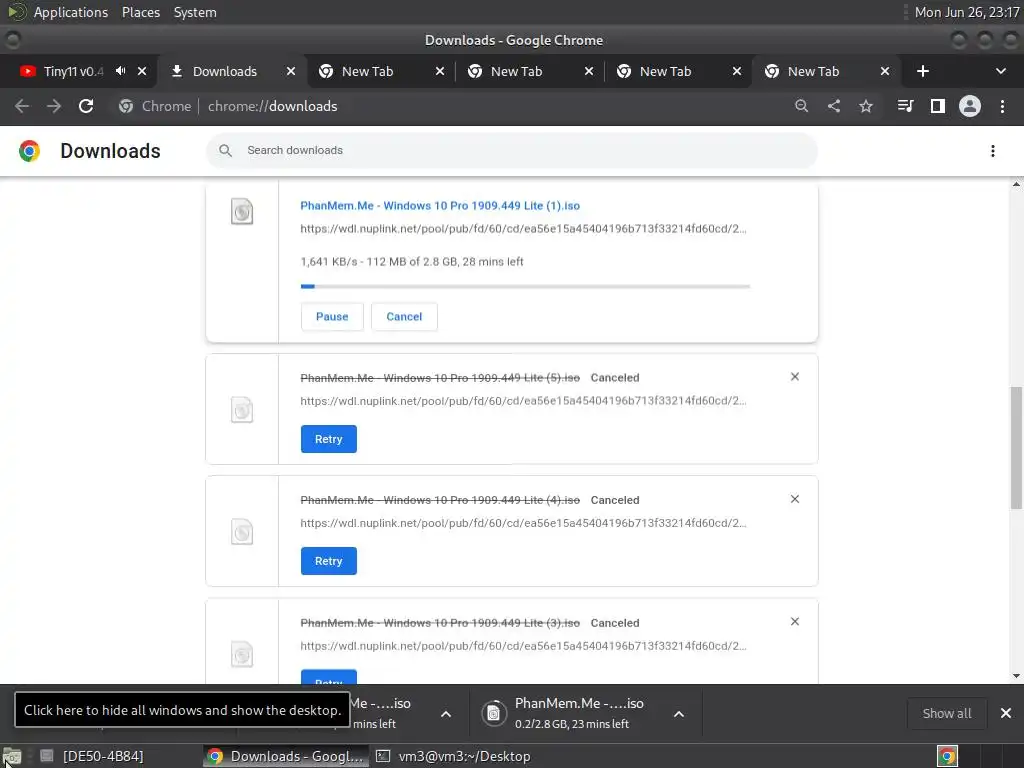Bookmark this page with the star icon

pyautogui.click(x=866, y=106)
